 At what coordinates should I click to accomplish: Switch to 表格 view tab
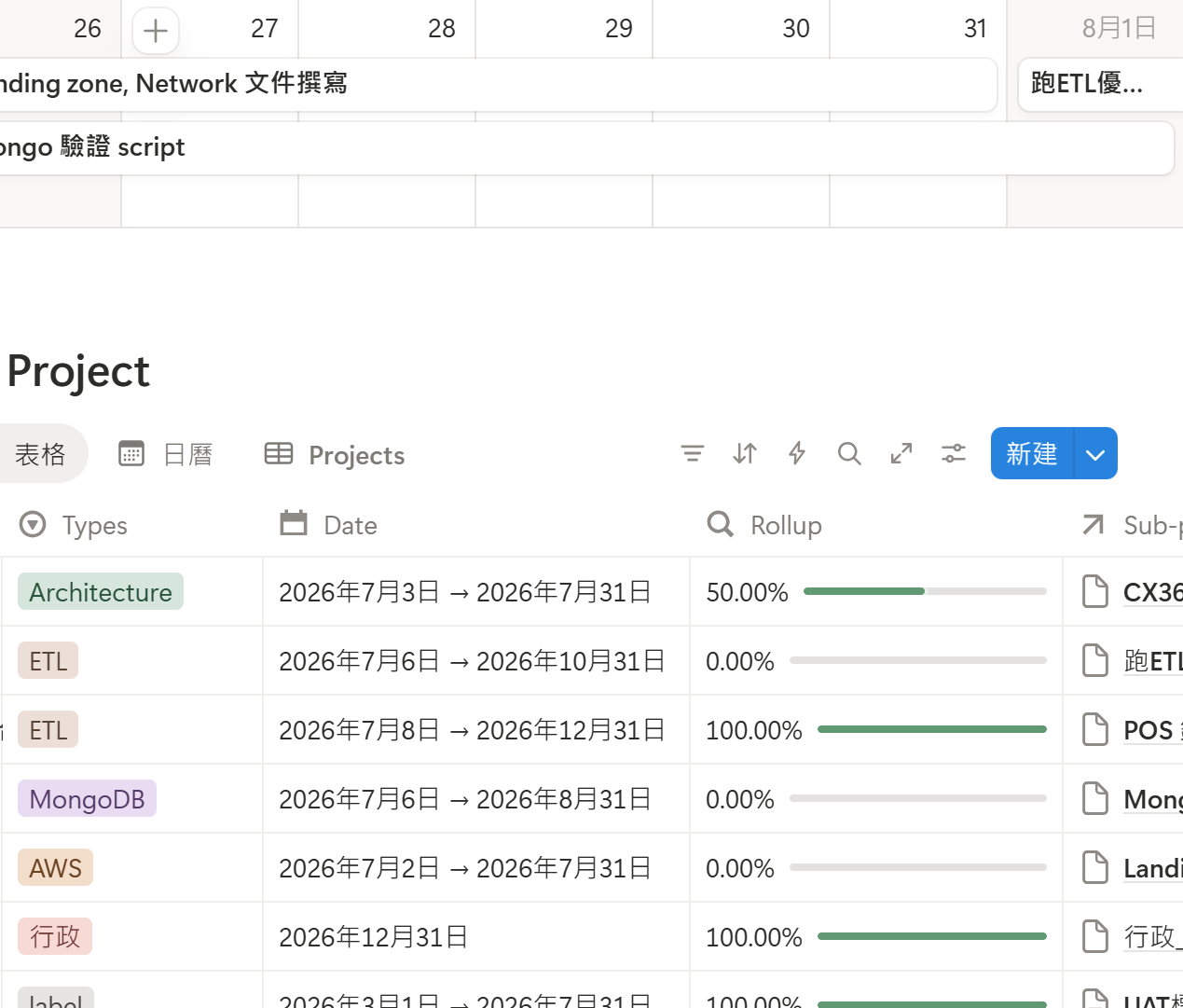[x=40, y=454]
